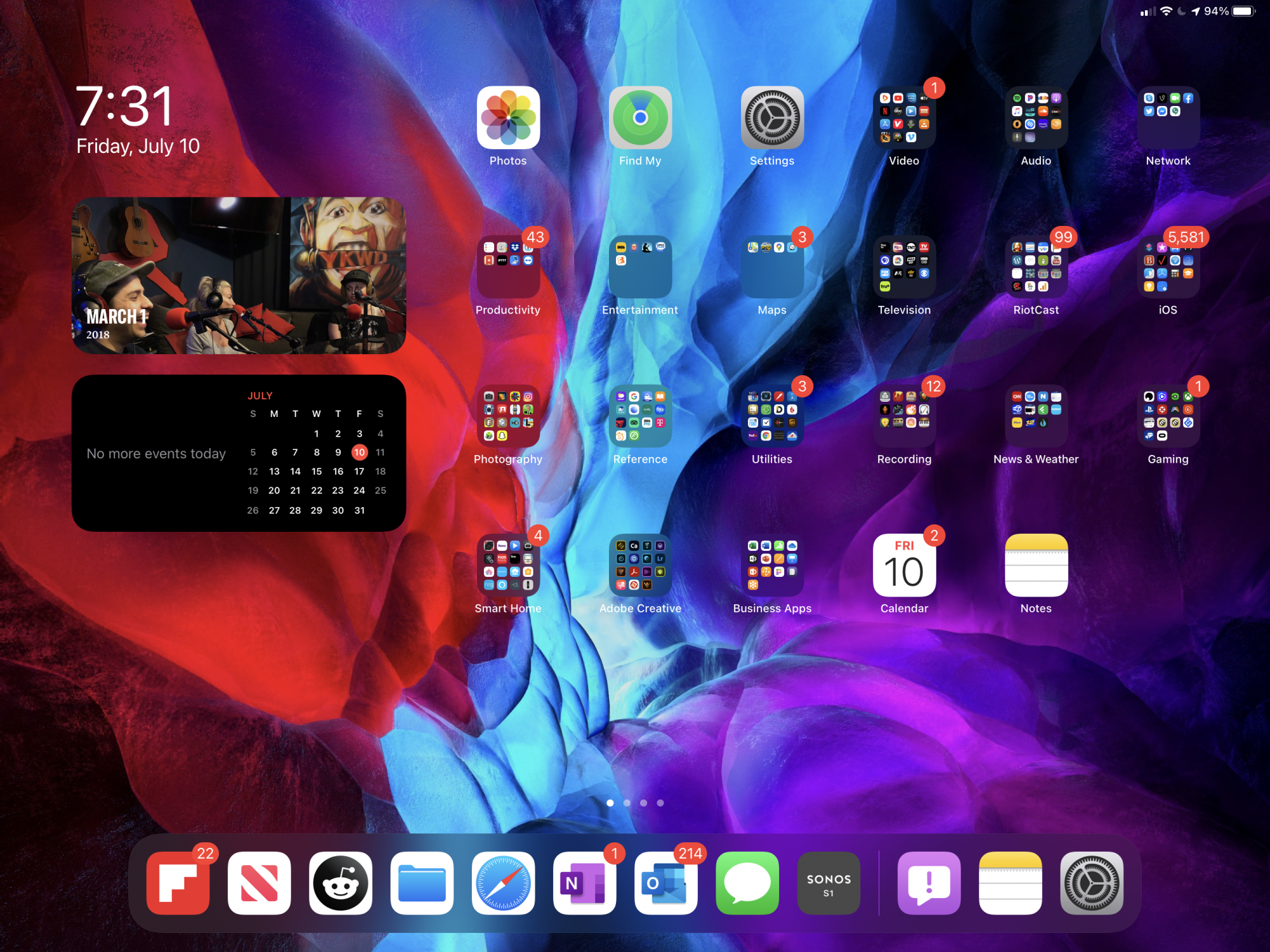
Task: Launch the Reddit app from dock
Action: point(340,883)
